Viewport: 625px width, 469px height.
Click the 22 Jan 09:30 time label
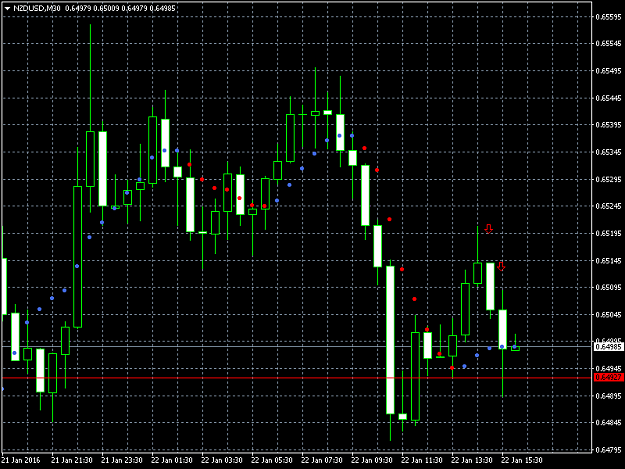(x=372, y=460)
